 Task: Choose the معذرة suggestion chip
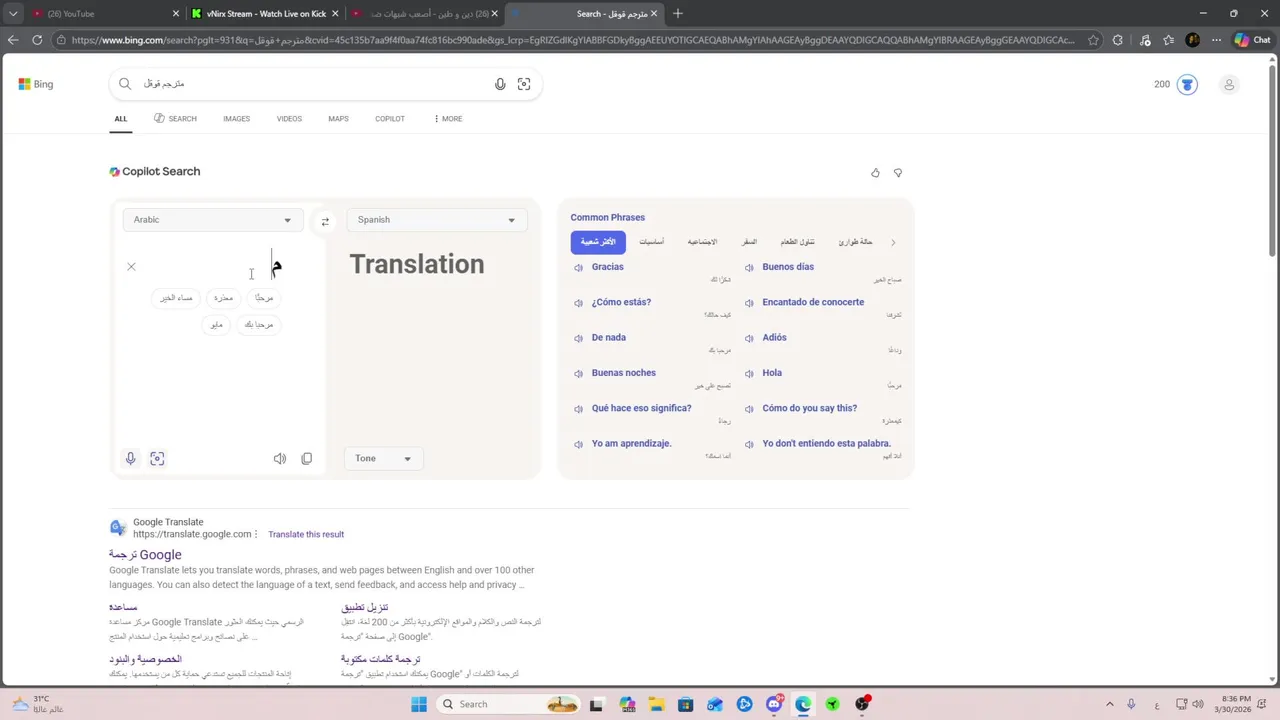223,298
